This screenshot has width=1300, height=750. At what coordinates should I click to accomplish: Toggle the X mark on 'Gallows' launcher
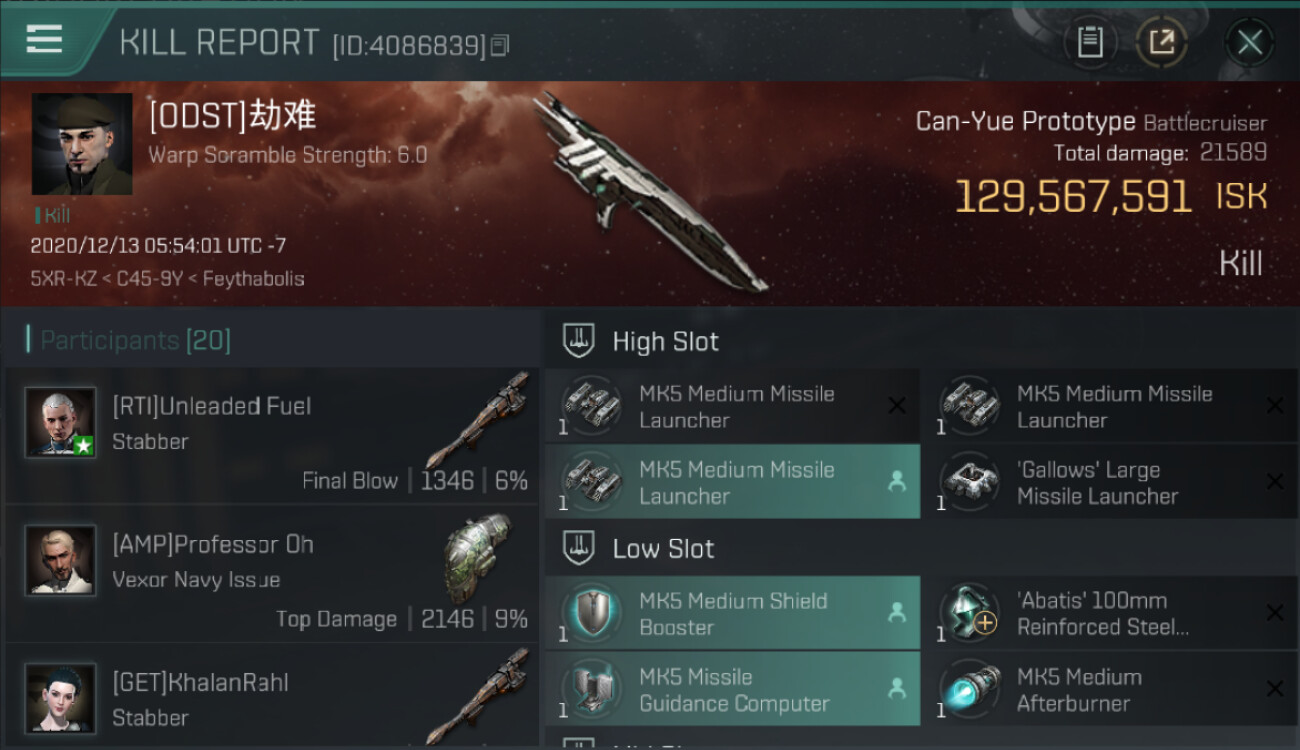1274,481
